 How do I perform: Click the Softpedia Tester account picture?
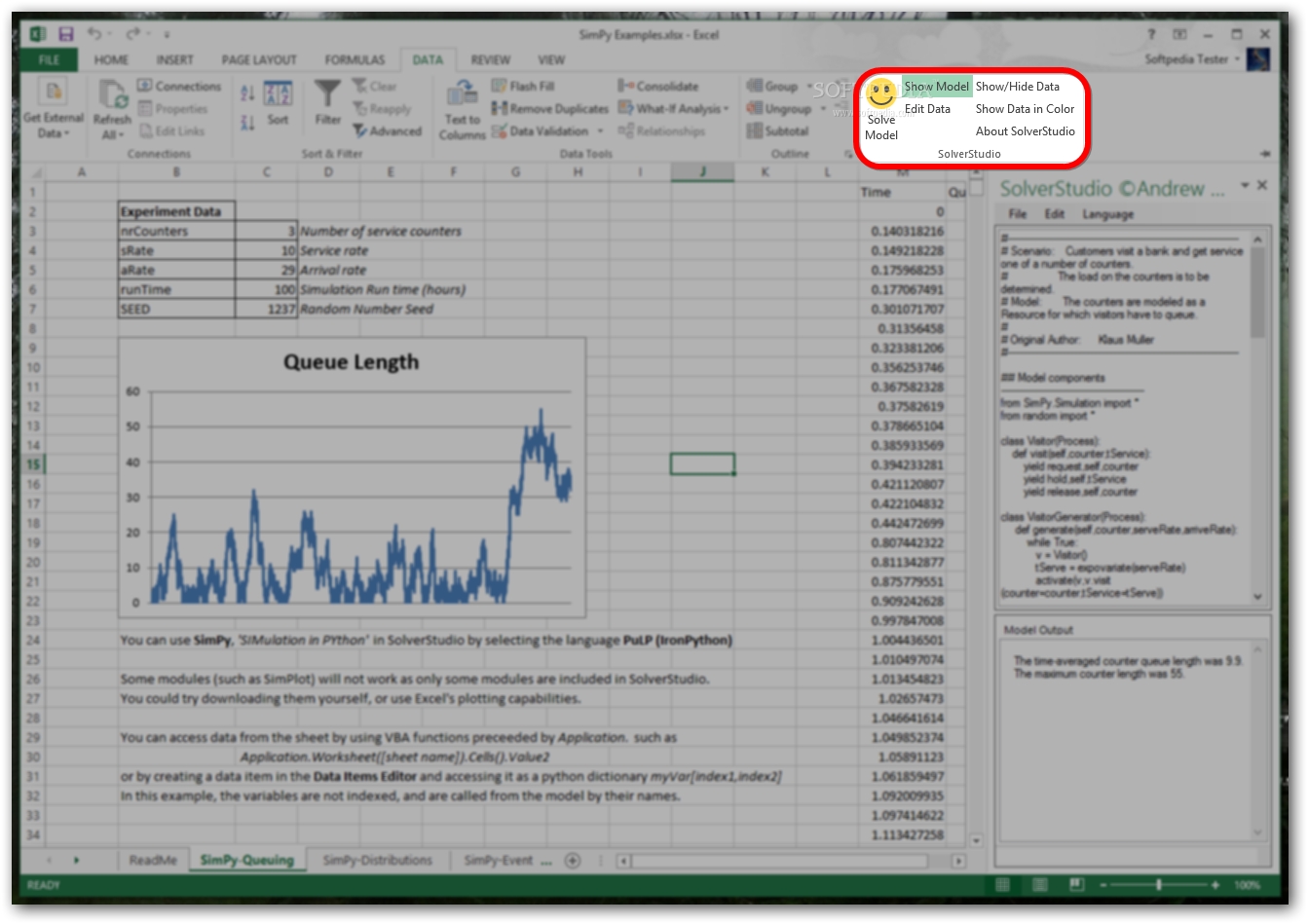pyautogui.click(x=1258, y=58)
